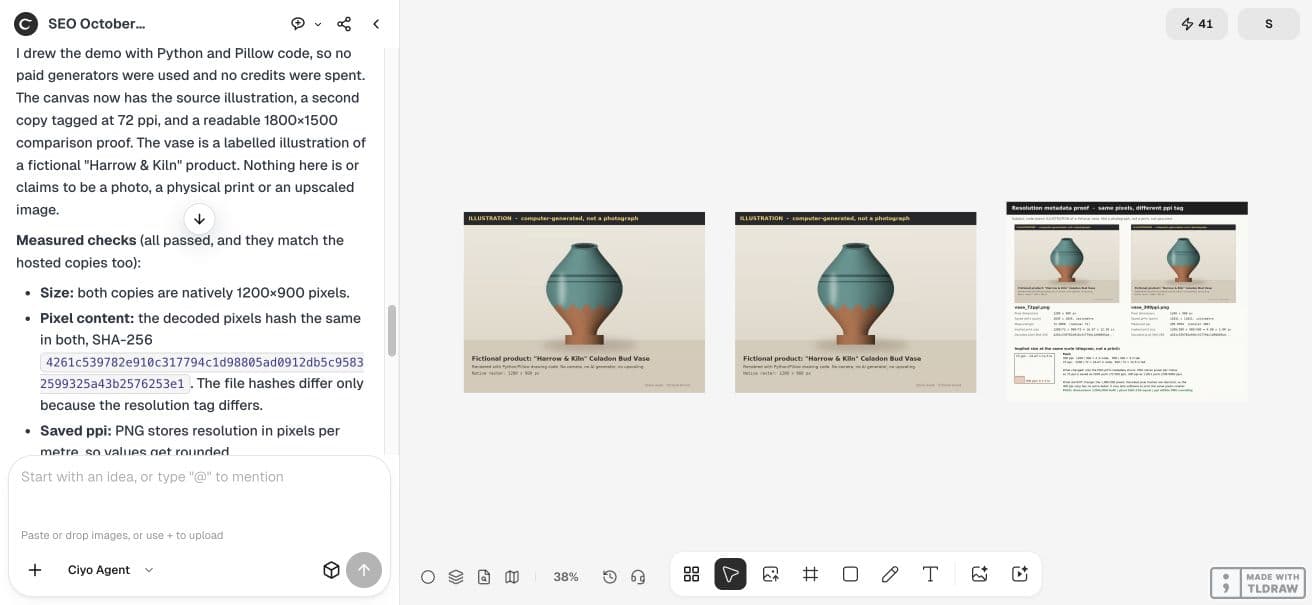Click the 'Pixel content:' bullet text
1312x605 pixels.
(87, 318)
